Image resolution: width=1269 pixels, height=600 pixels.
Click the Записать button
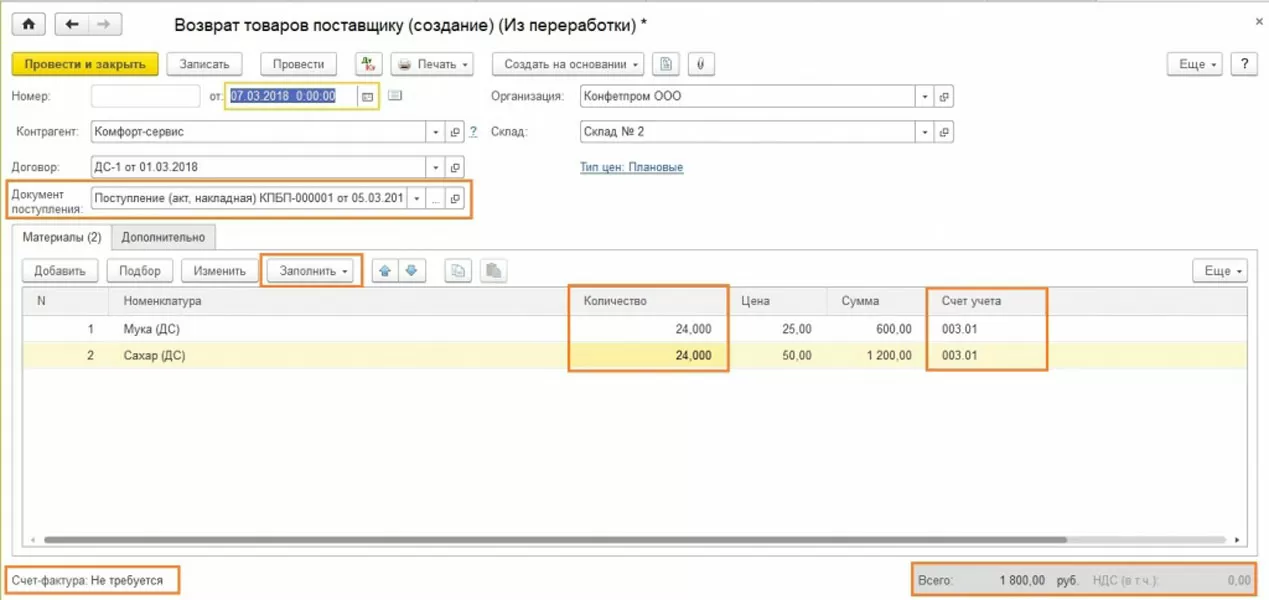point(204,64)
